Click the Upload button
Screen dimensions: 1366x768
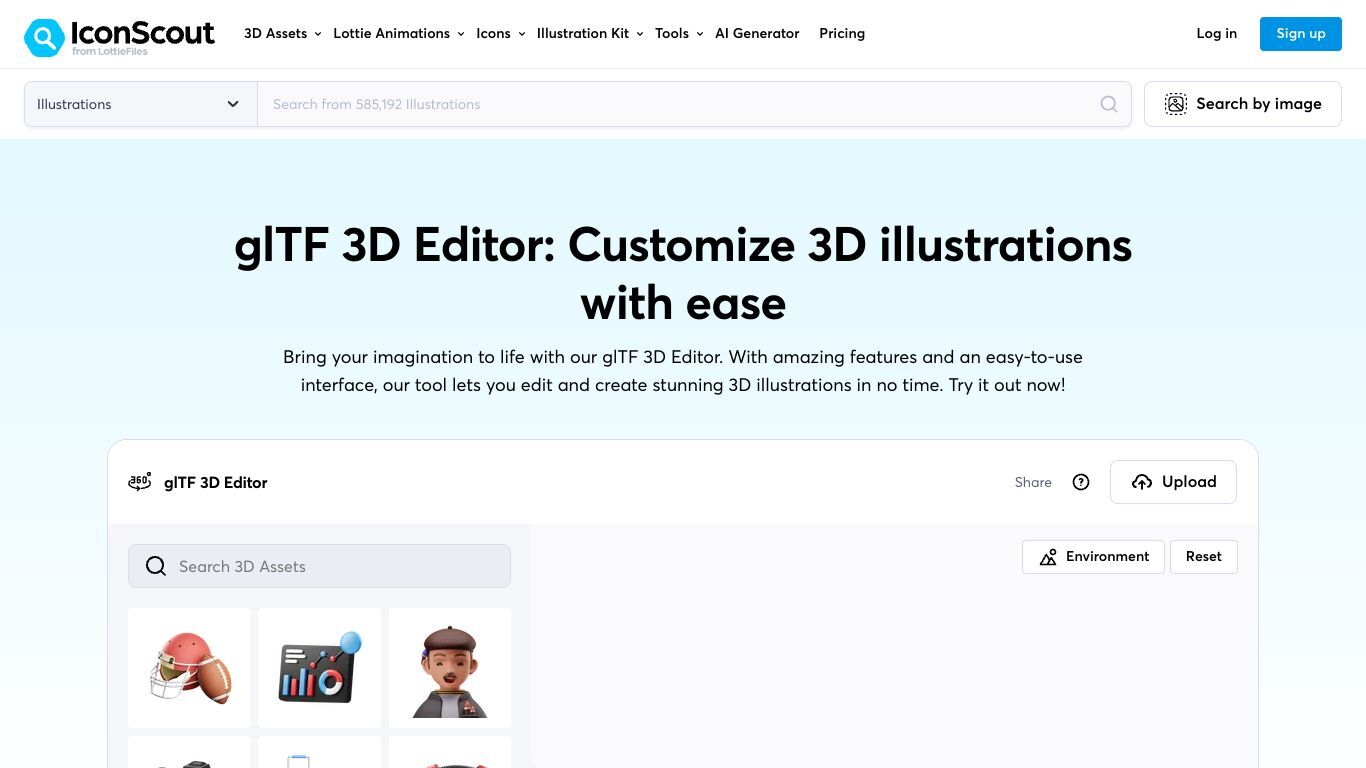[x=1173, y=482]
